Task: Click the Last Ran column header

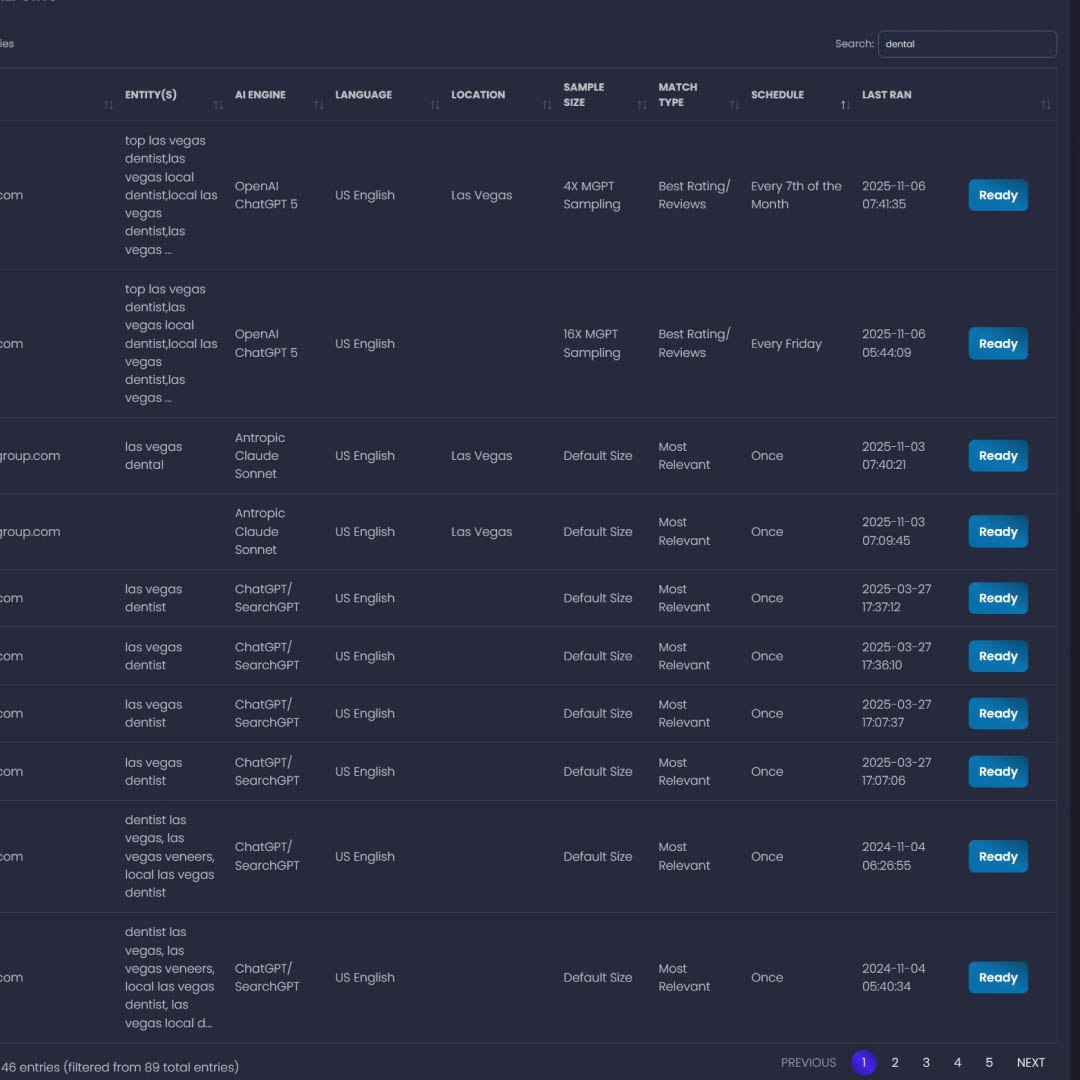Action: pyautogui.click(x=886, y=95)
